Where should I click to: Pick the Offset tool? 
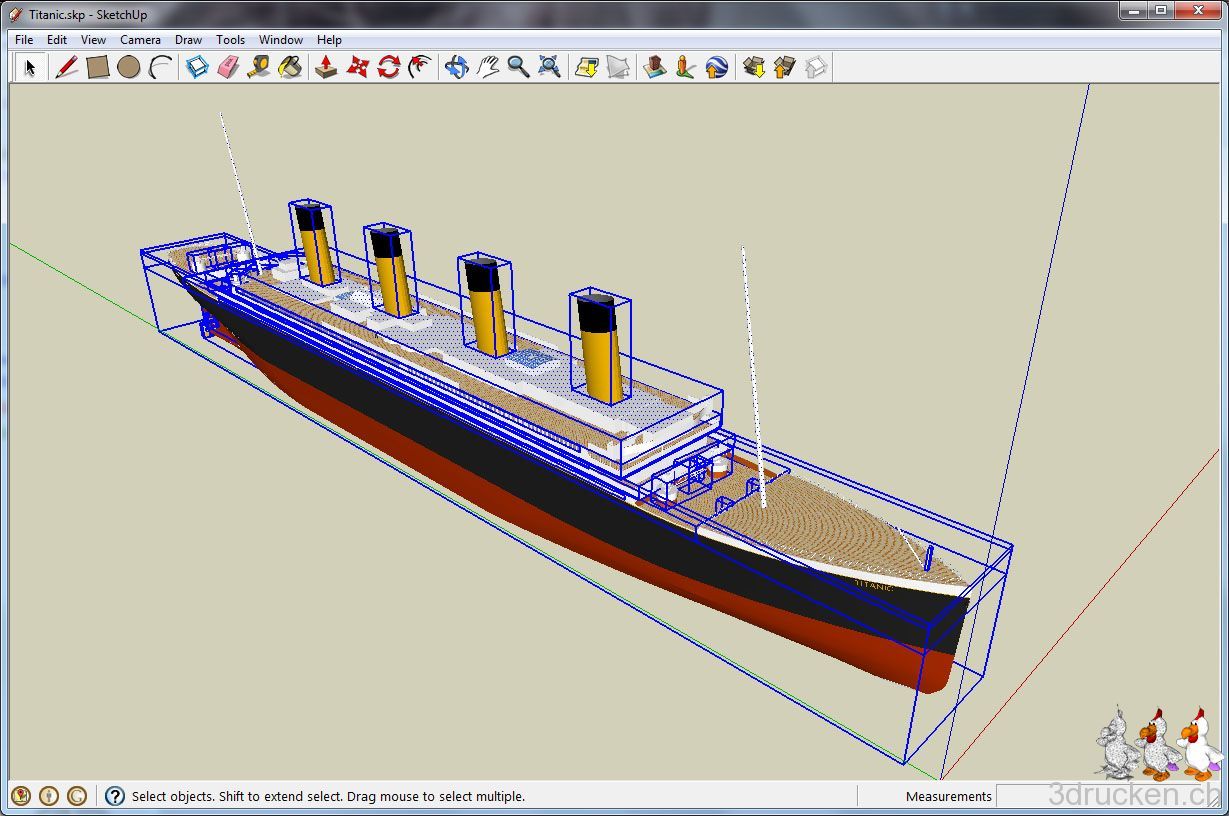tap(420, 67)
